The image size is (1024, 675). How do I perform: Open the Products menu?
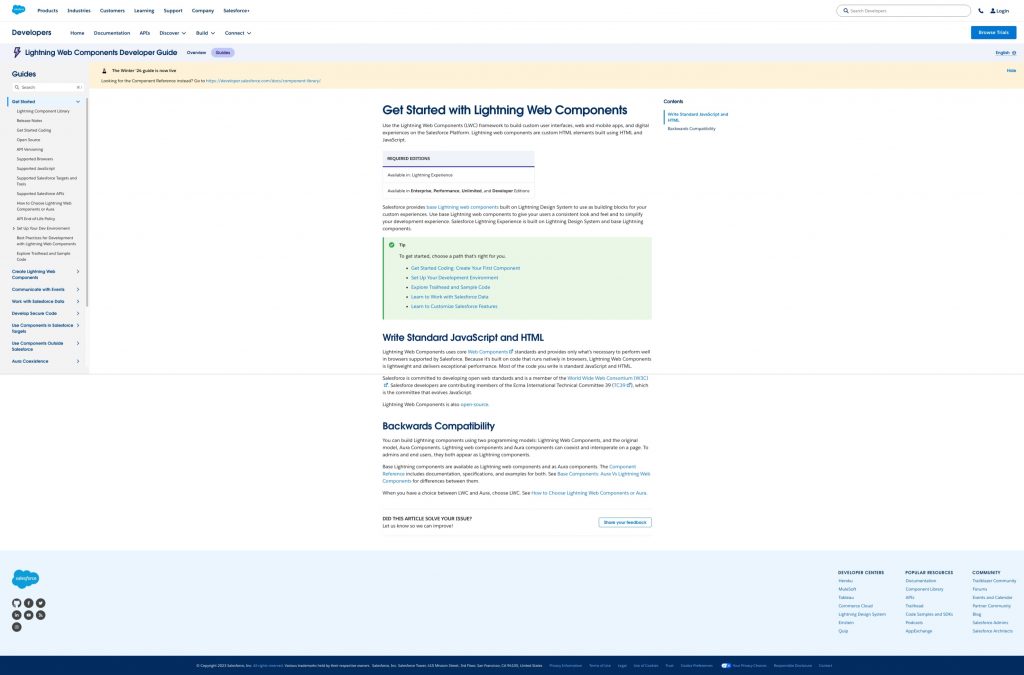48,10
